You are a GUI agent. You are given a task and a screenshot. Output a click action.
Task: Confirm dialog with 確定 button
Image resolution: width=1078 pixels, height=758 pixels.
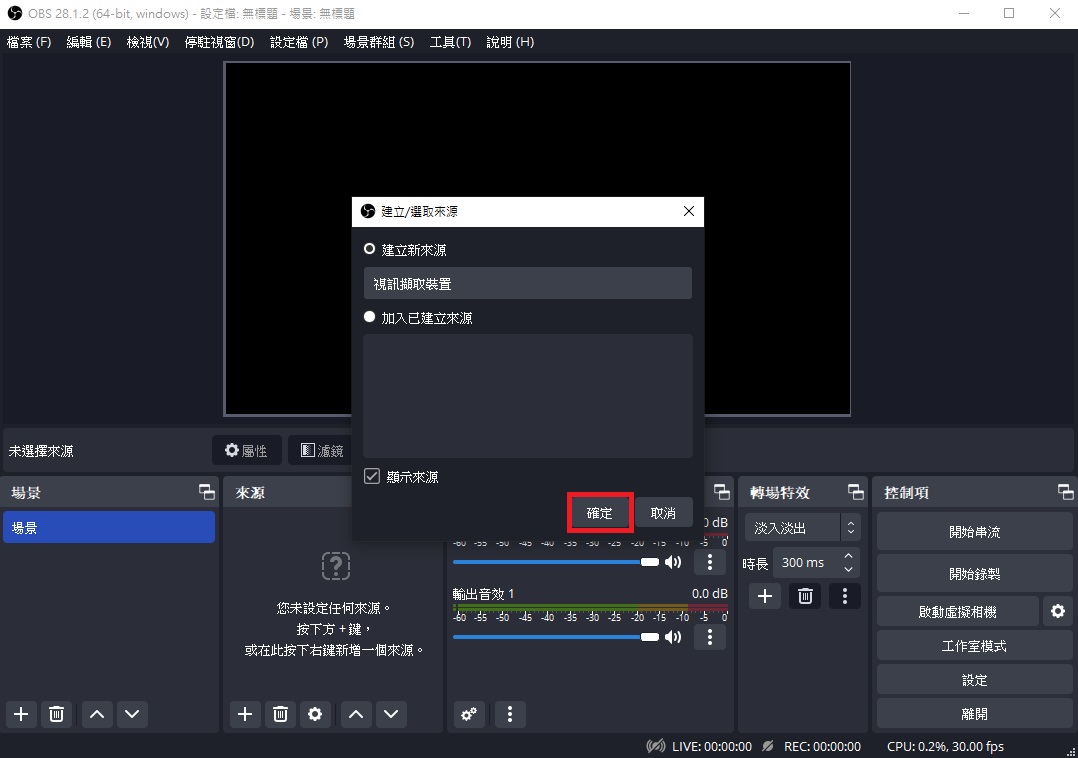click(599, 513)
